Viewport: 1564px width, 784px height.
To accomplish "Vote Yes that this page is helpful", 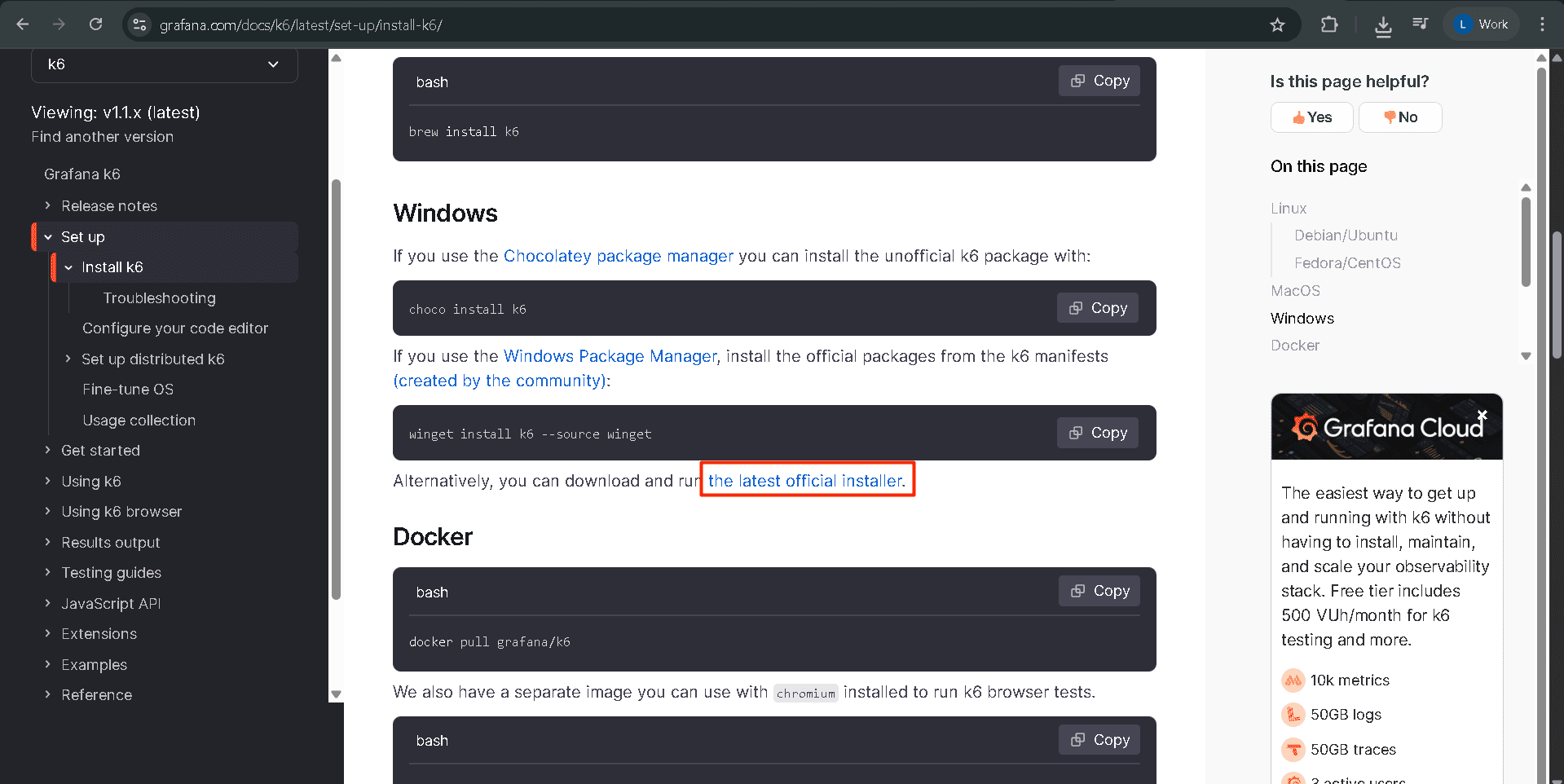I will (x=1311, y=117).
